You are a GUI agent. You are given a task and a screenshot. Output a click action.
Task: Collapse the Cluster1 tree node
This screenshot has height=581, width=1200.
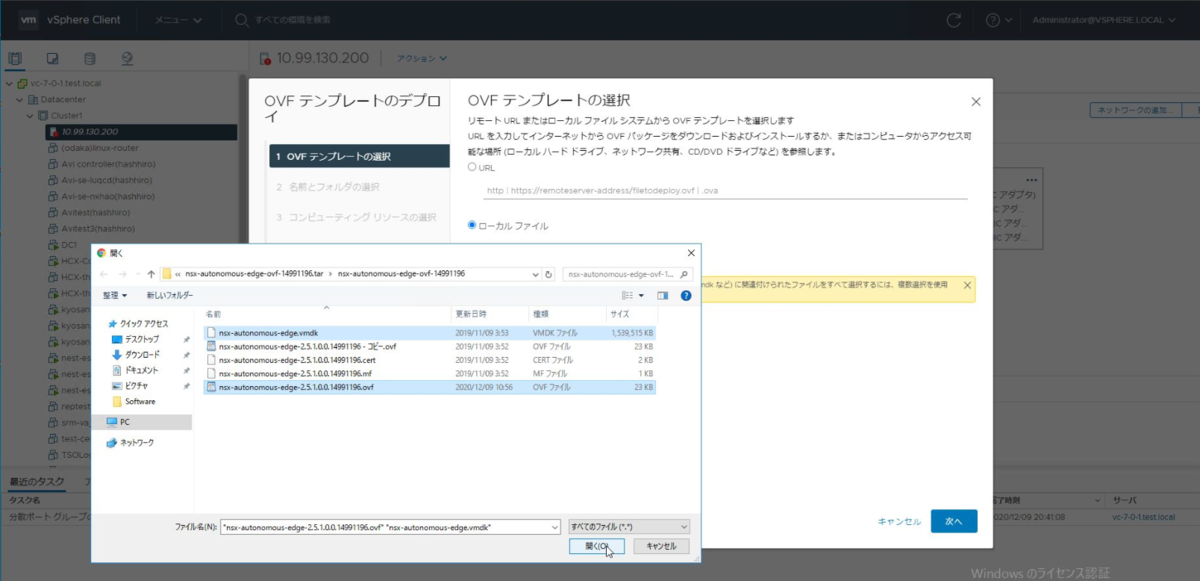point(29,115)
